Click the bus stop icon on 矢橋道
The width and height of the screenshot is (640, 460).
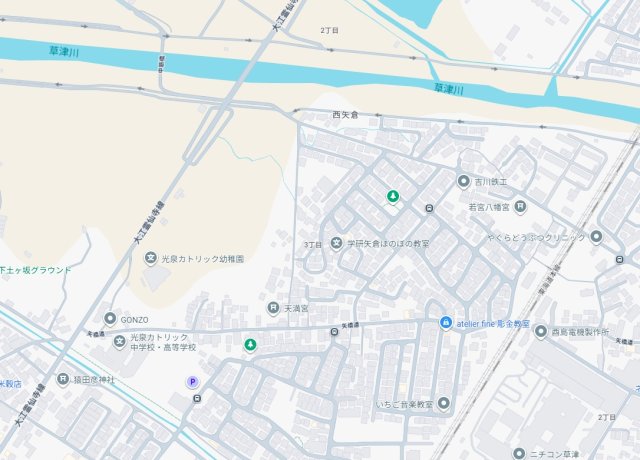tap(334, 332)
